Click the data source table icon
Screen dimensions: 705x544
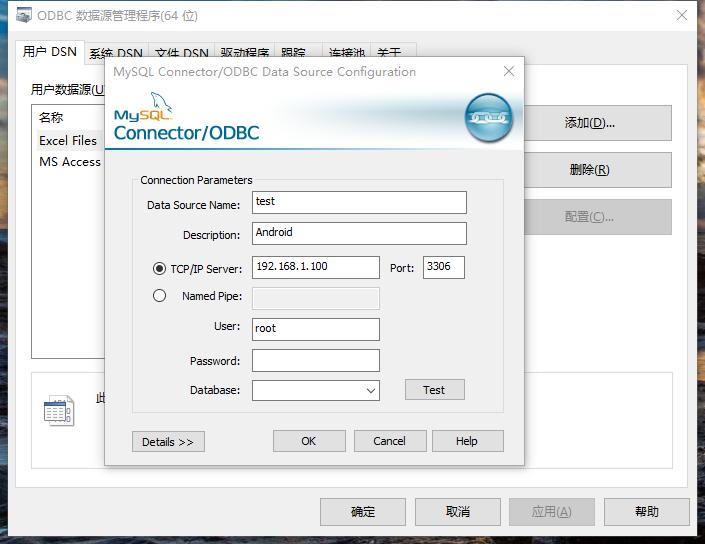[x=59, y=410]
